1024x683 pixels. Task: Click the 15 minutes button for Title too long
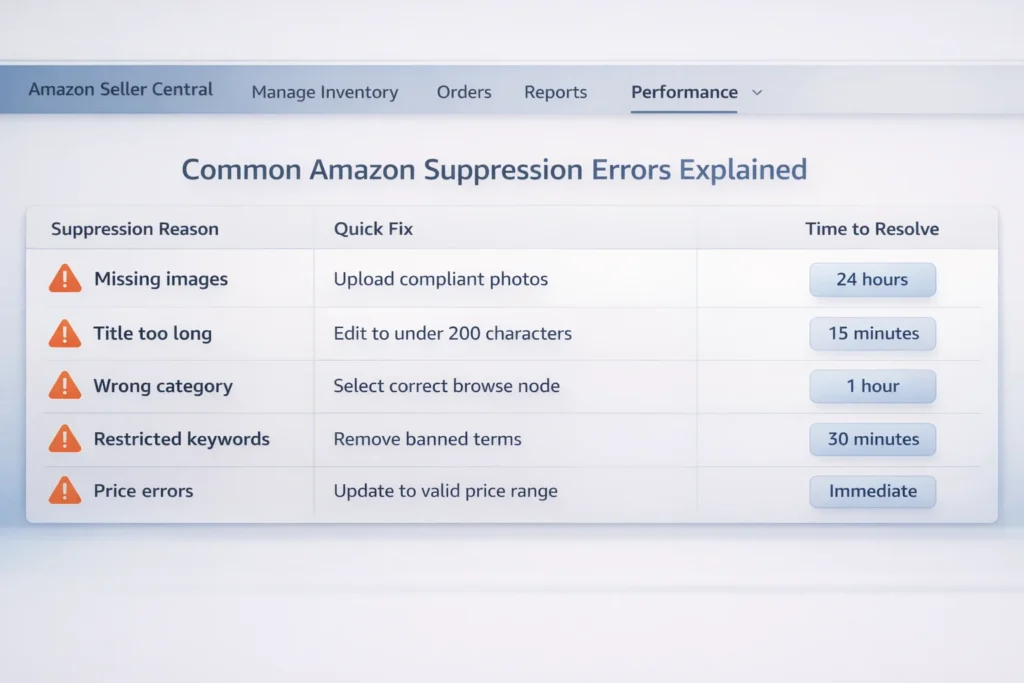click(x=872, y=333)
